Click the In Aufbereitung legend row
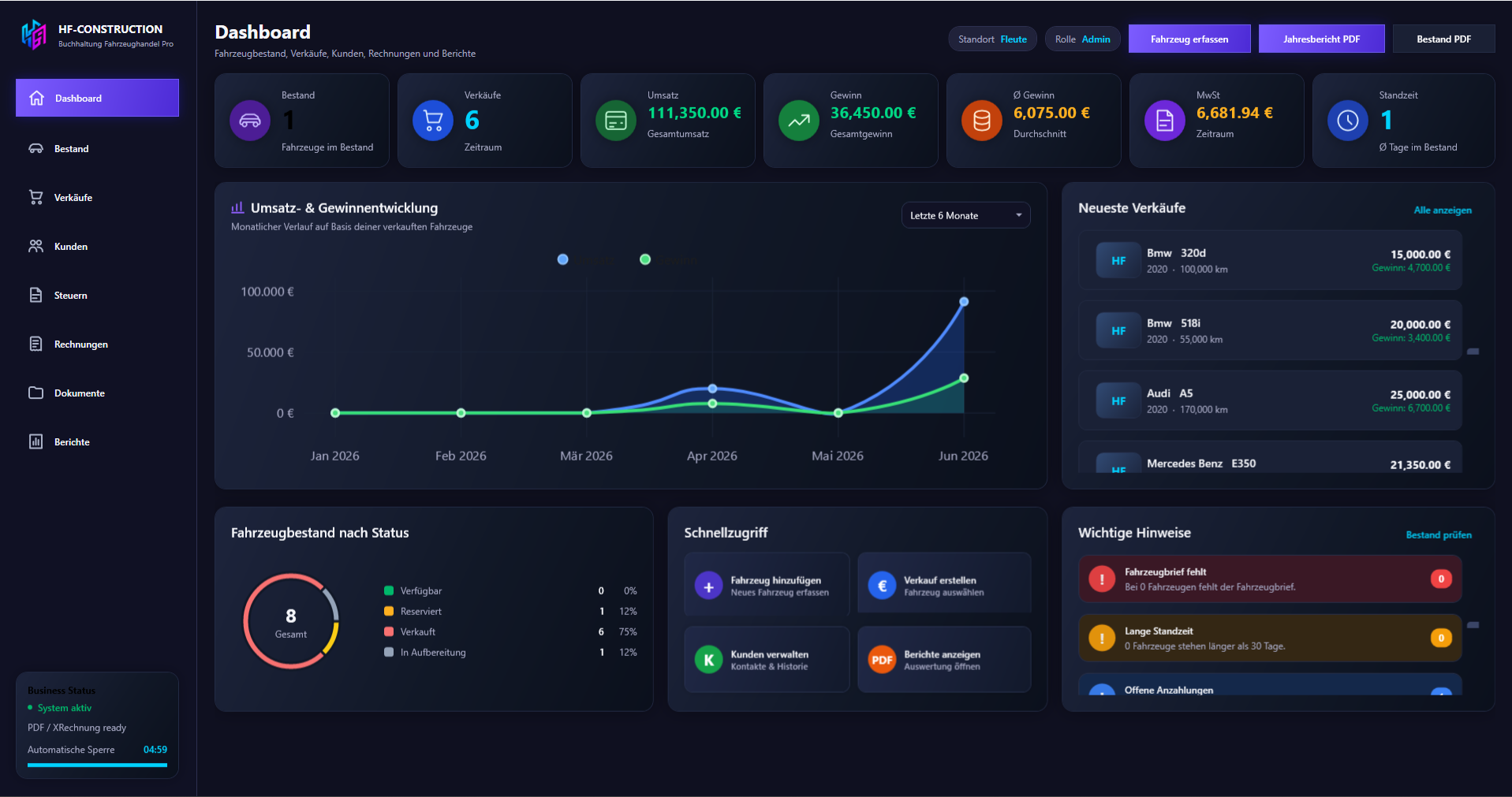 tap(510, 652)
